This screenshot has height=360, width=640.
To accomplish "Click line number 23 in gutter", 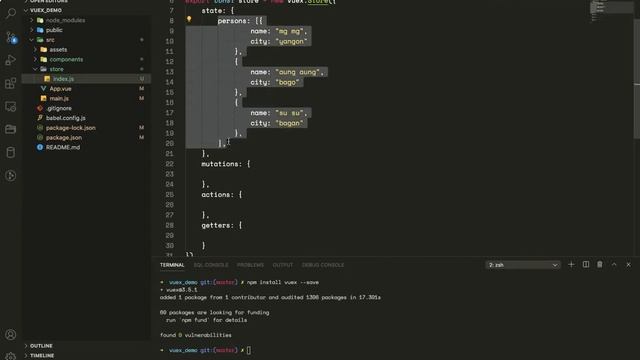I will (x=170, y=174).
